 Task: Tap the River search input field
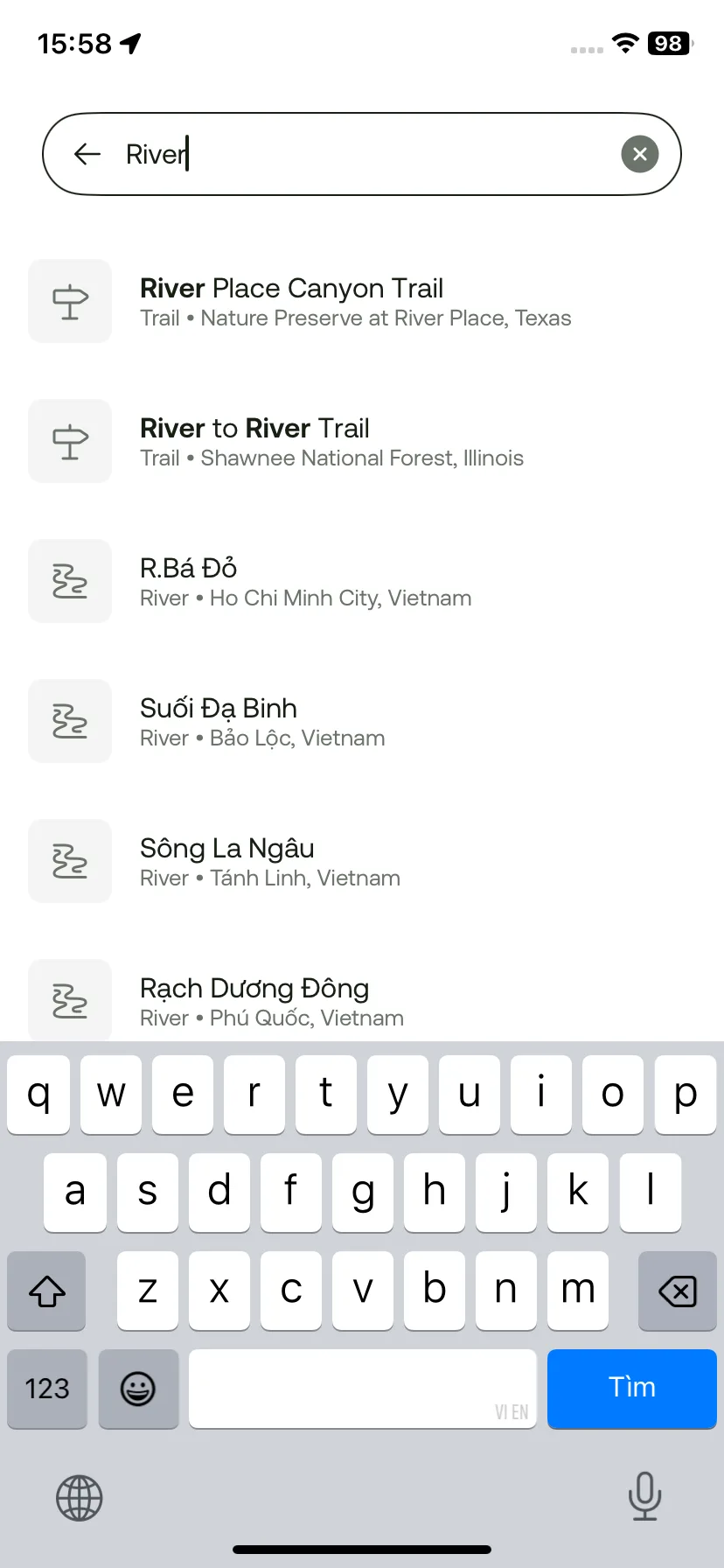362,154
